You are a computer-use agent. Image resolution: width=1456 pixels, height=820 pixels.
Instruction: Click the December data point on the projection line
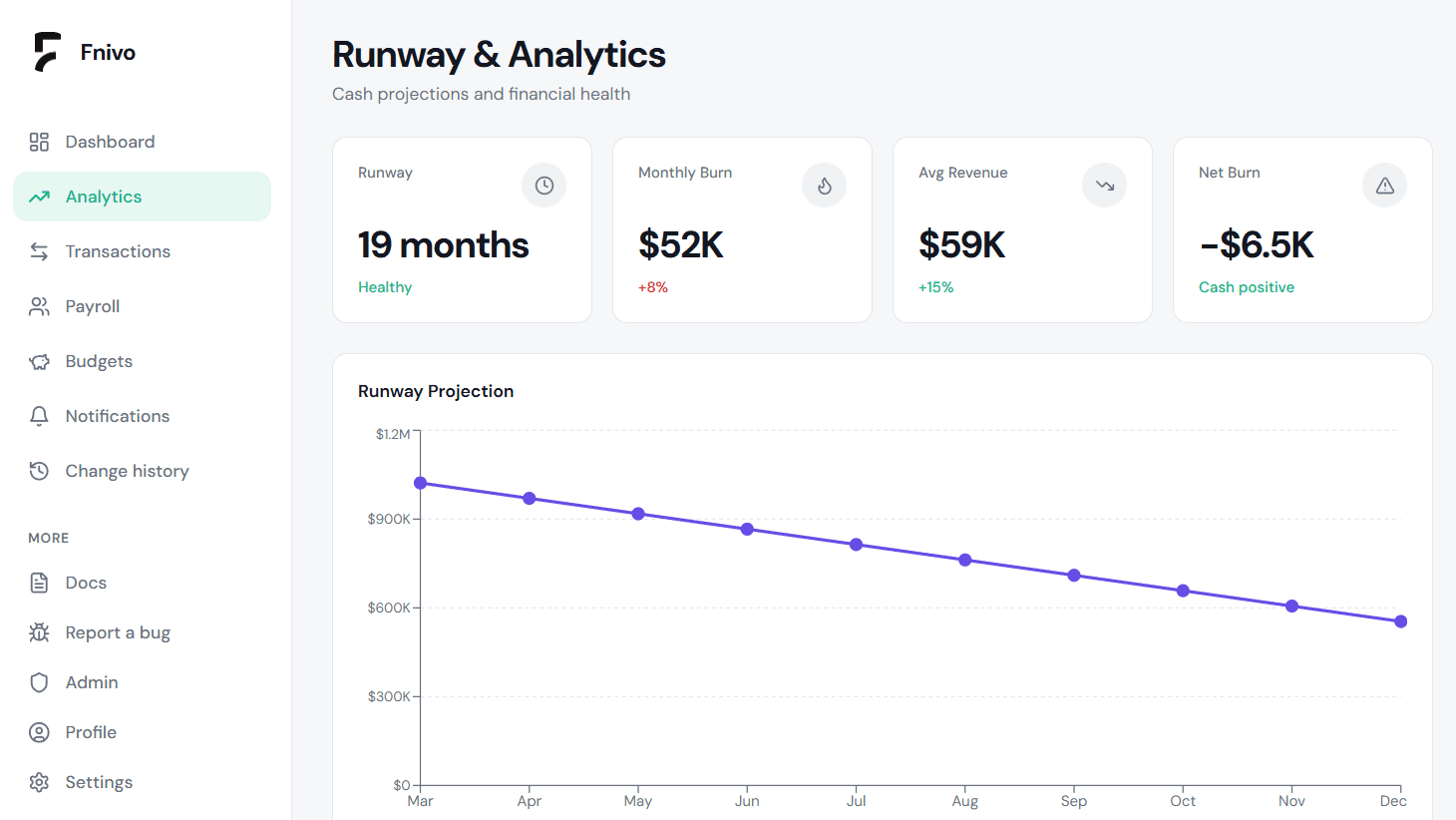pos(1400,620)
